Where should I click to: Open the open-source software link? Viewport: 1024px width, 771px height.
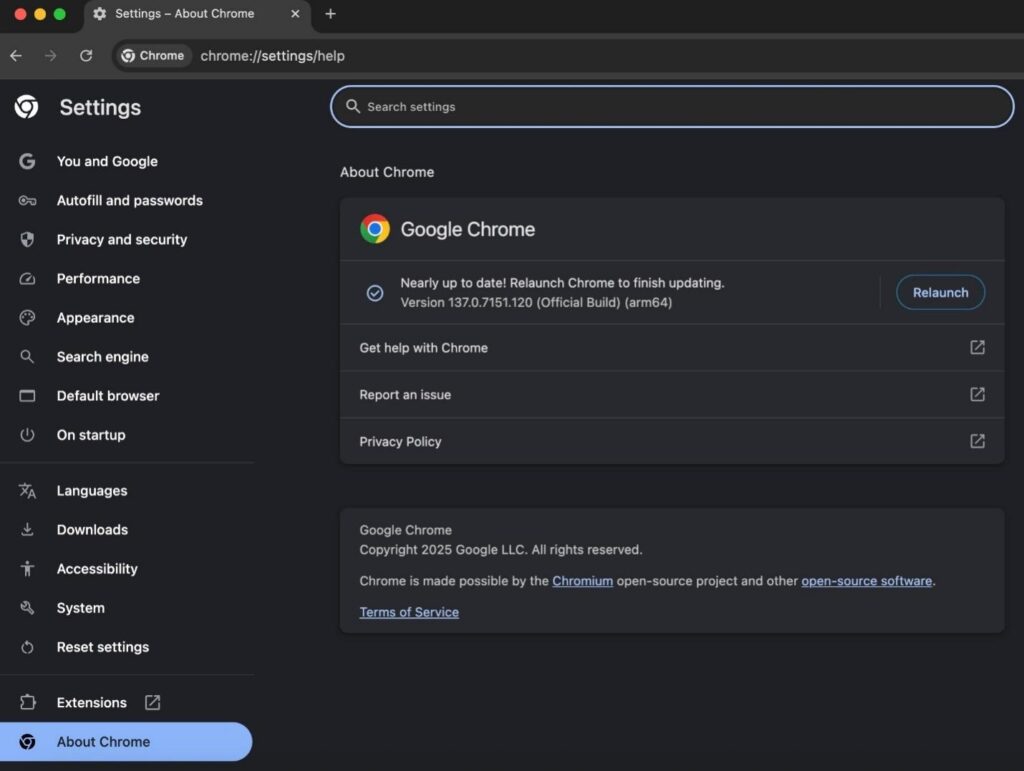(867, 581)
